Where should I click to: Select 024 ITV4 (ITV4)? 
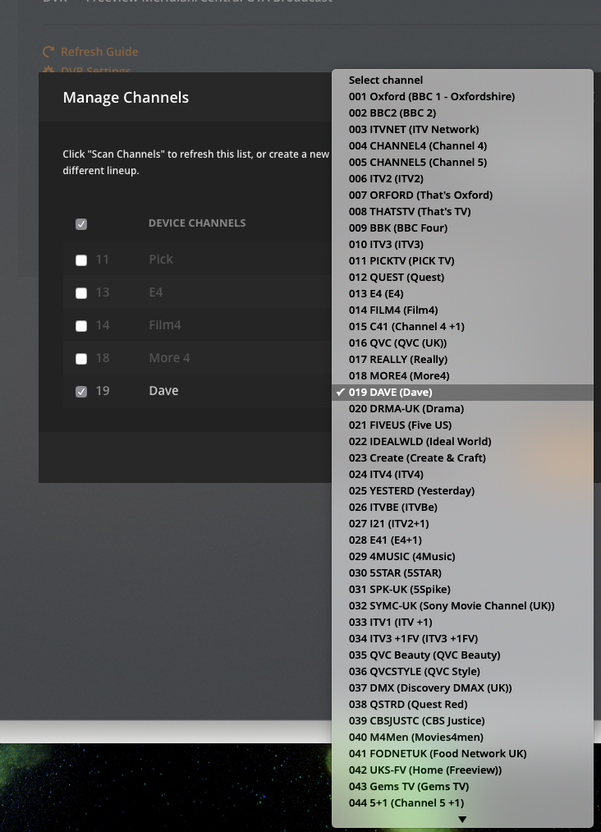click(463, 475)
